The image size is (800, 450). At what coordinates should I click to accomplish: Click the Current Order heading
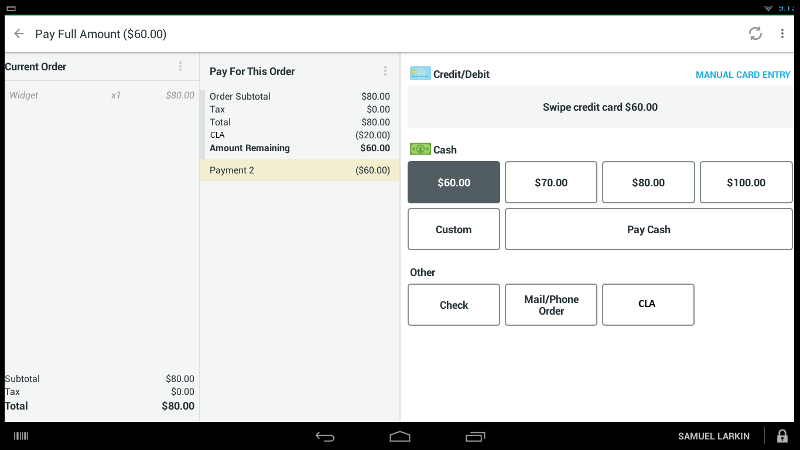pos(36,67)
